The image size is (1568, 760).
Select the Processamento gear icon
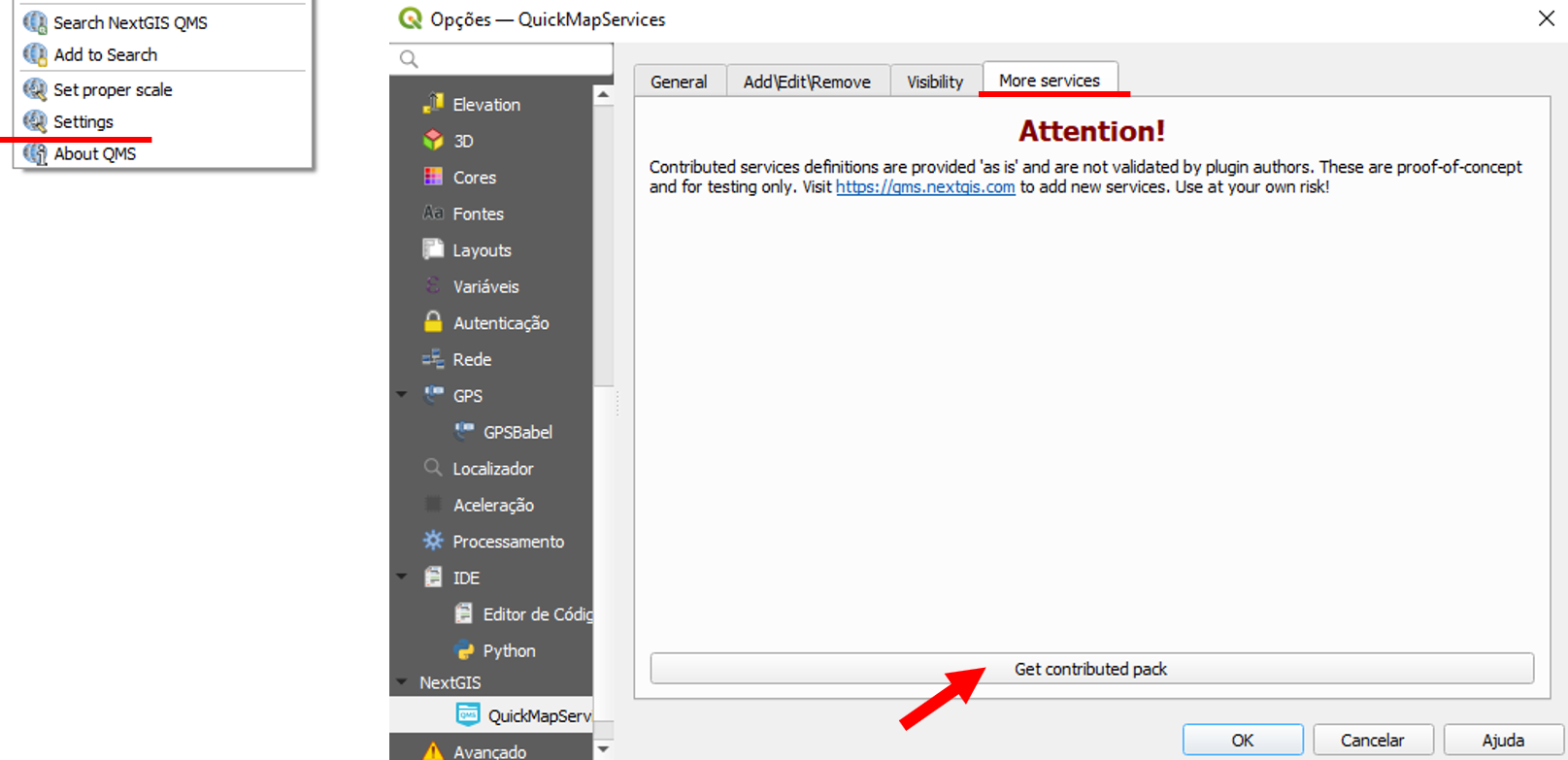click(x=433, y=541)
